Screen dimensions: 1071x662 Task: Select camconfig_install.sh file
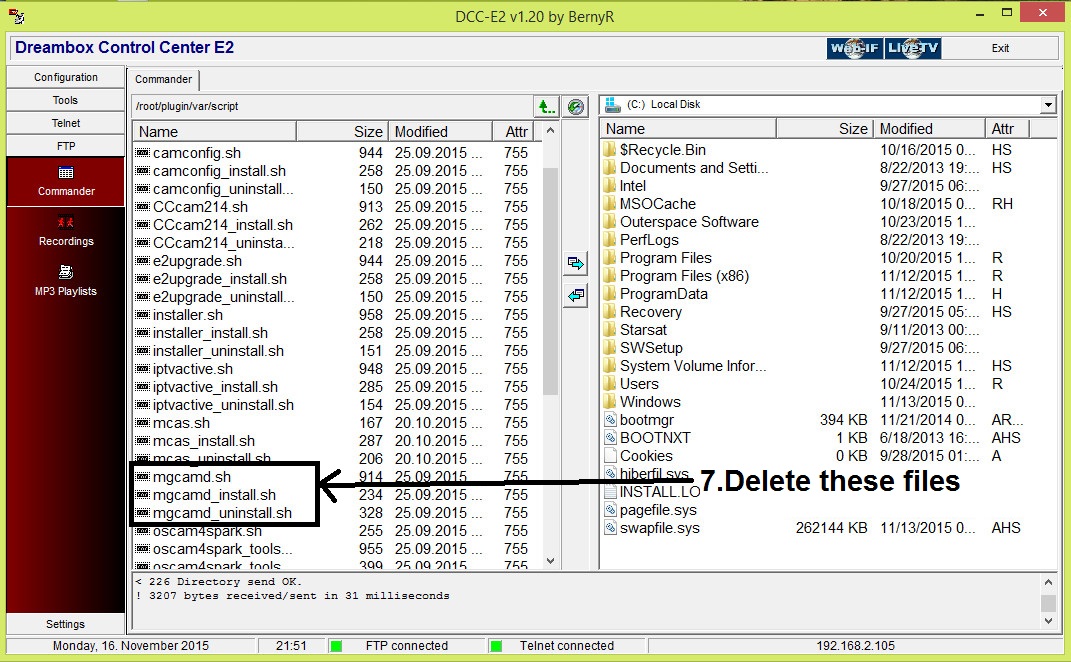pos(219,171)
